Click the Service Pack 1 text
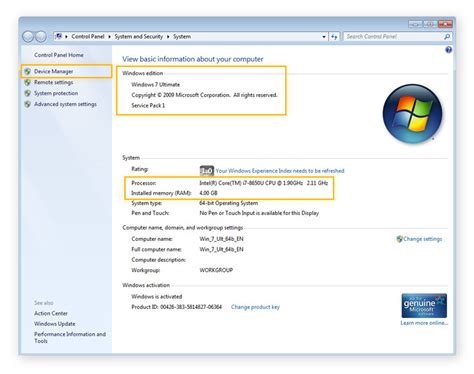Image resolution: width=474 pixels, height=374 pixels. [x=148, y=106]
